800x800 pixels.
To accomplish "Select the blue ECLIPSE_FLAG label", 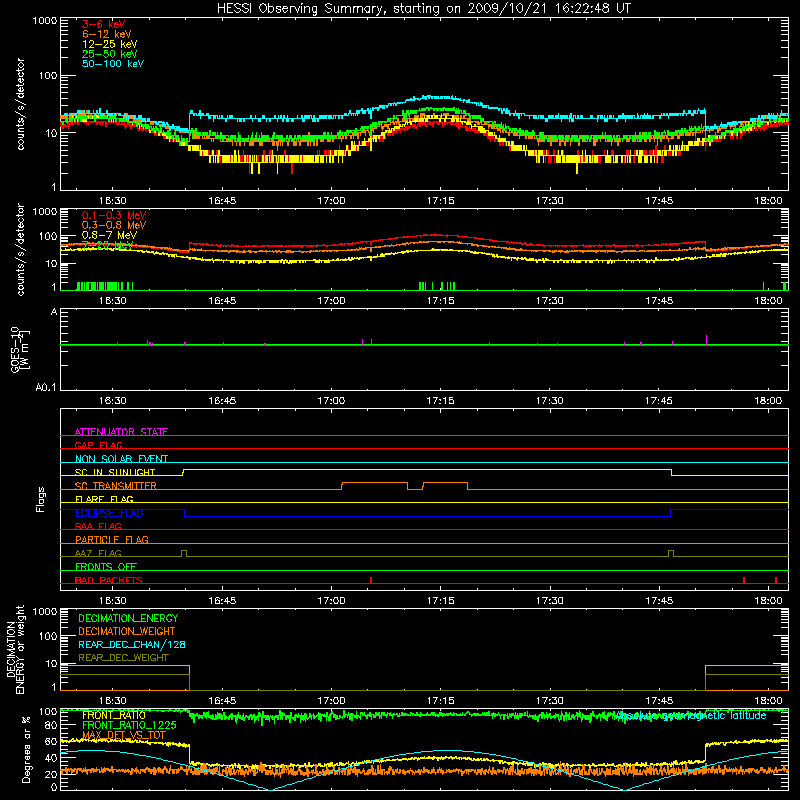I will (109, 513).
